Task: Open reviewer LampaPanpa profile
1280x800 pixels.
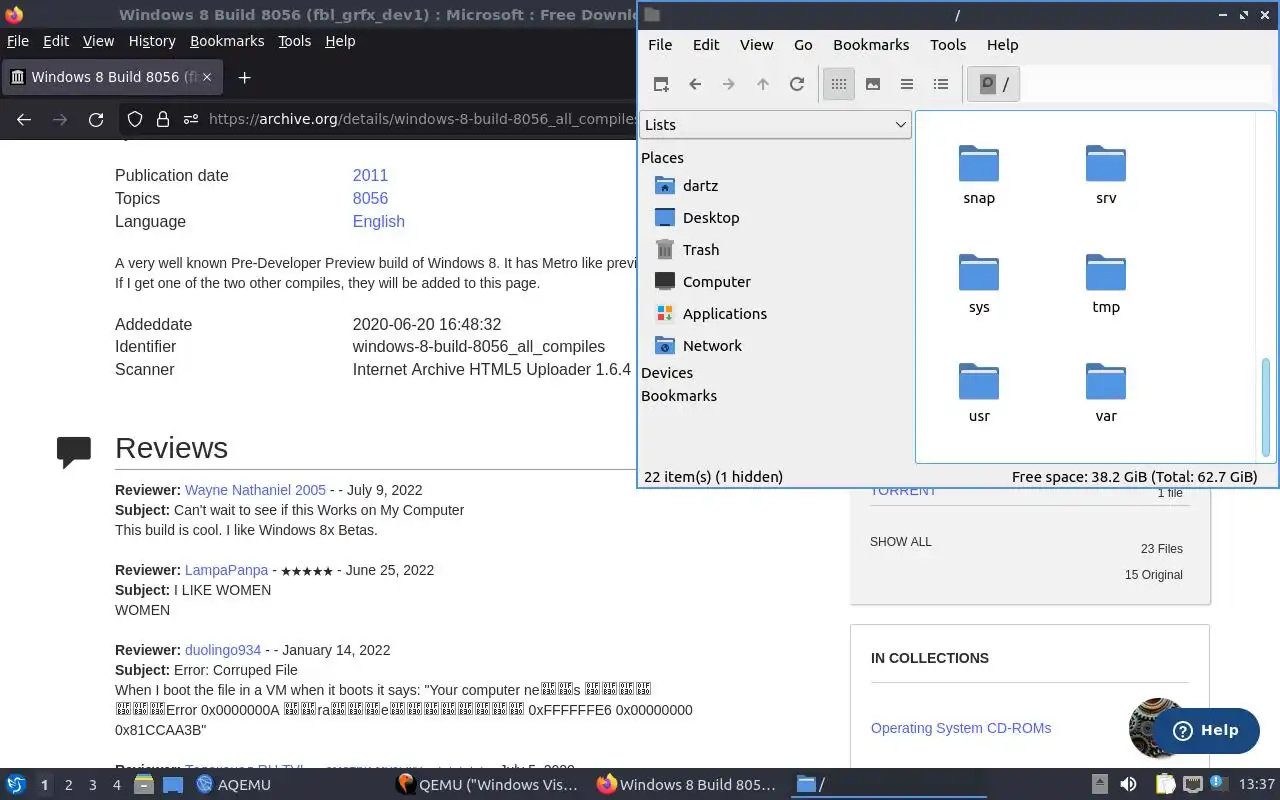Action: point(227,570)
